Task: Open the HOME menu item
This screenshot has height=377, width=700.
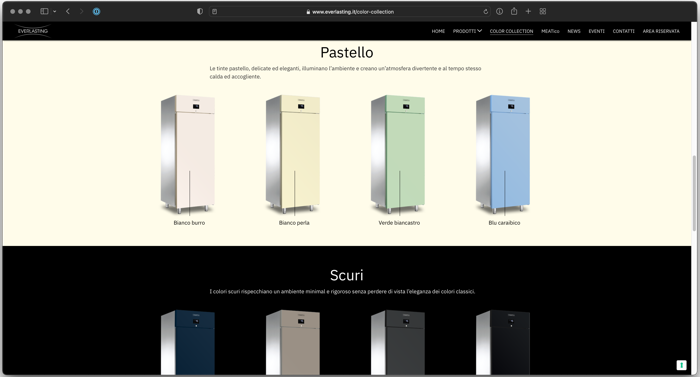Action: pos(438,31)
